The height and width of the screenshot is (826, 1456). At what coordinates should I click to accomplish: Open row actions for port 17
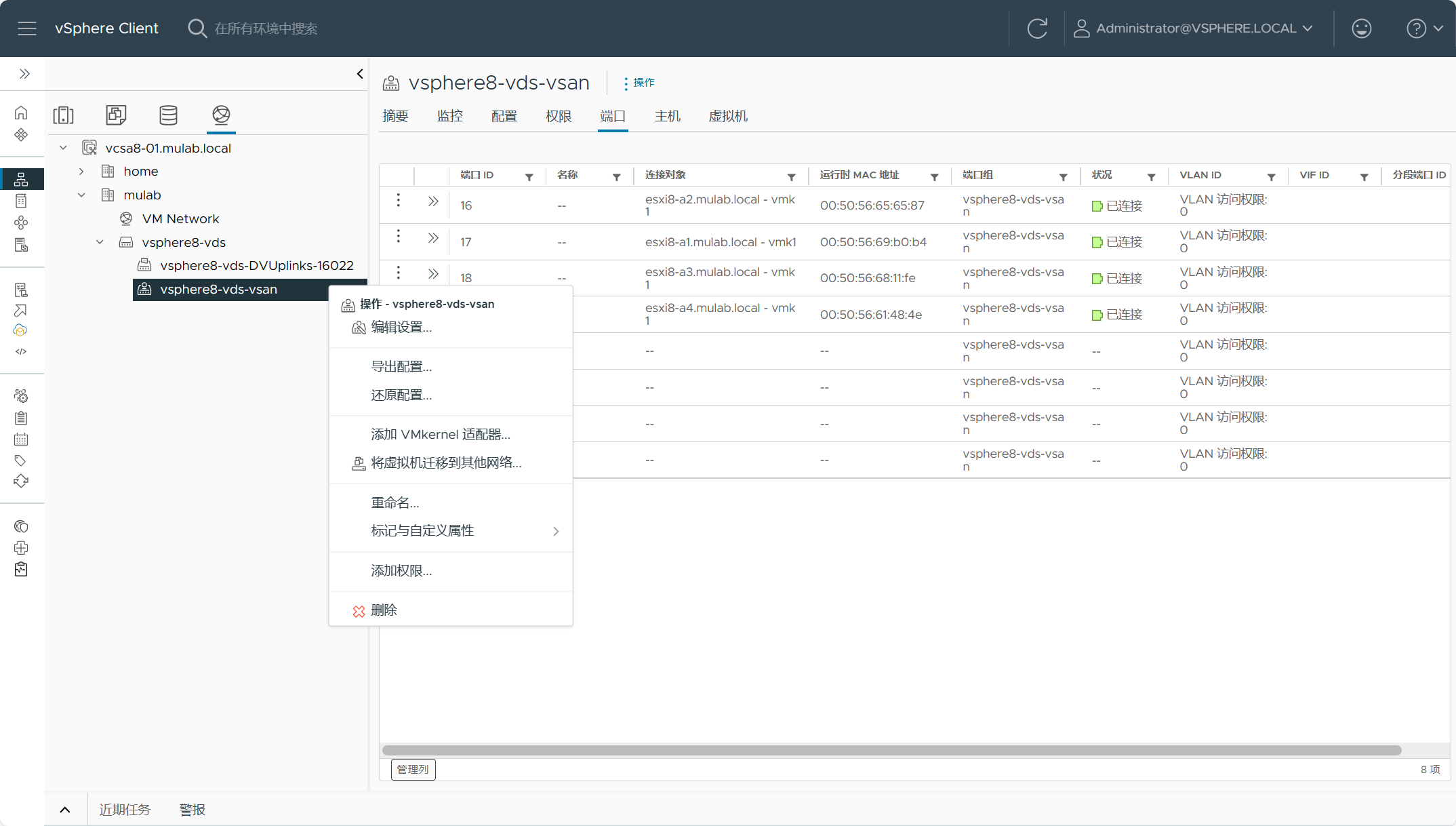[398, 236]
